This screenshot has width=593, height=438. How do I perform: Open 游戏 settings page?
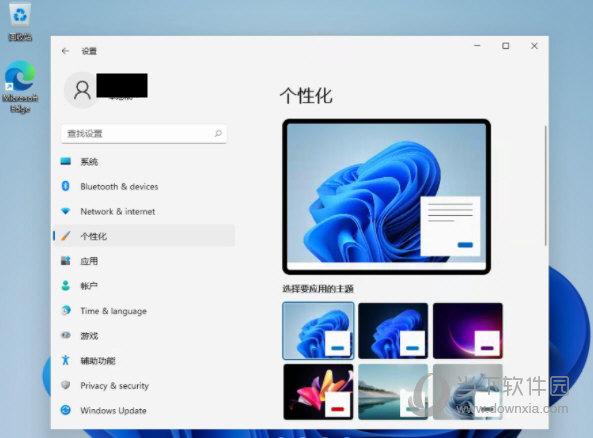(x=144, y=335)
